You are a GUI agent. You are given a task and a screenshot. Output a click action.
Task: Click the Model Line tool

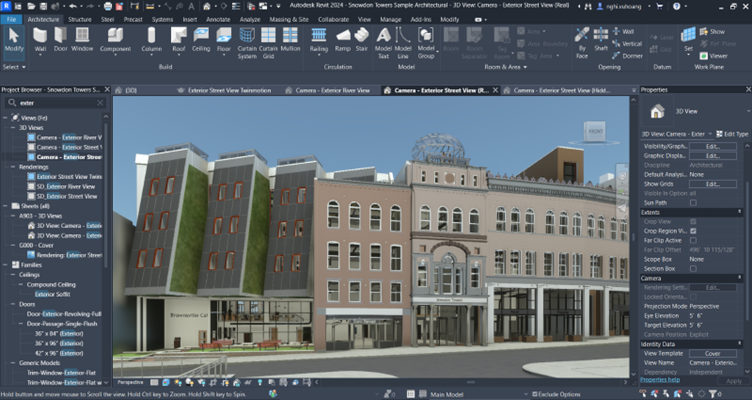click(403, 43)
